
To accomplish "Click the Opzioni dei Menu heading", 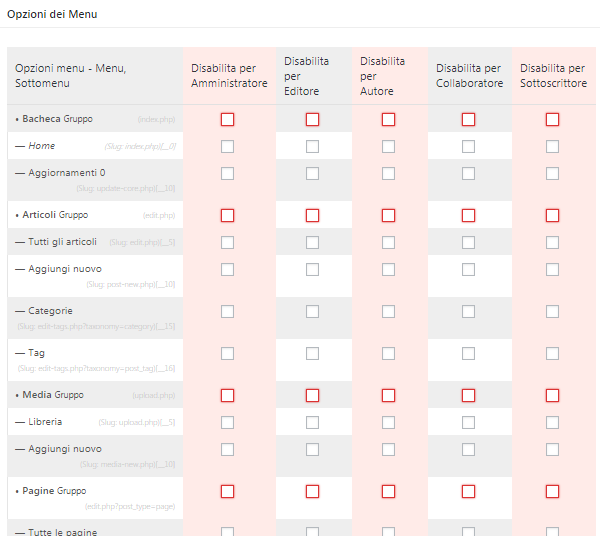I will tap(52, 15).
